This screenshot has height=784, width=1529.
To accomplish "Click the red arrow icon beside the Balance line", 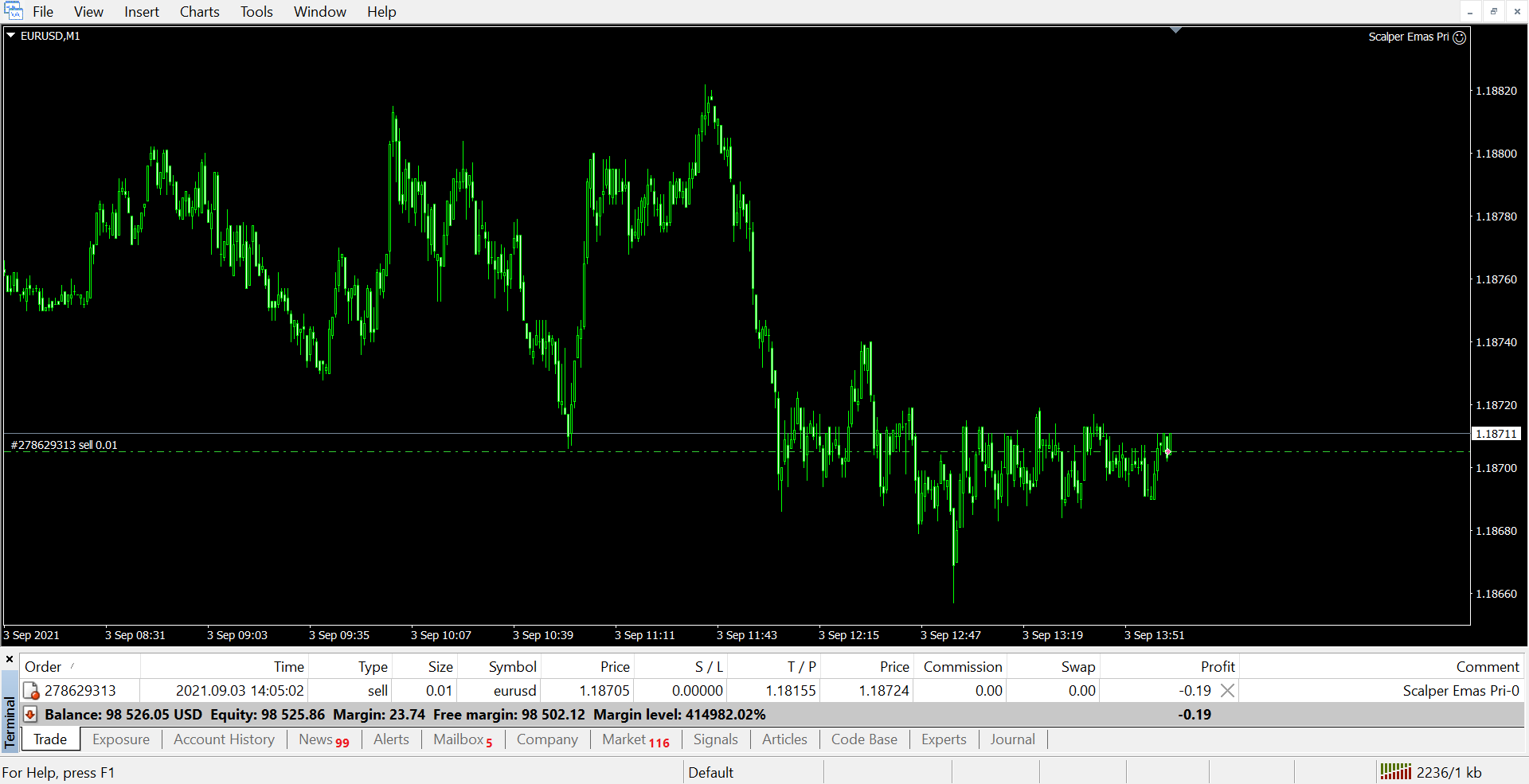I will (x=30, y=715).
